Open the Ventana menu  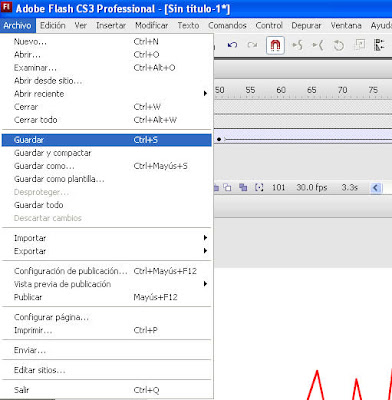[x=346, y=26]
